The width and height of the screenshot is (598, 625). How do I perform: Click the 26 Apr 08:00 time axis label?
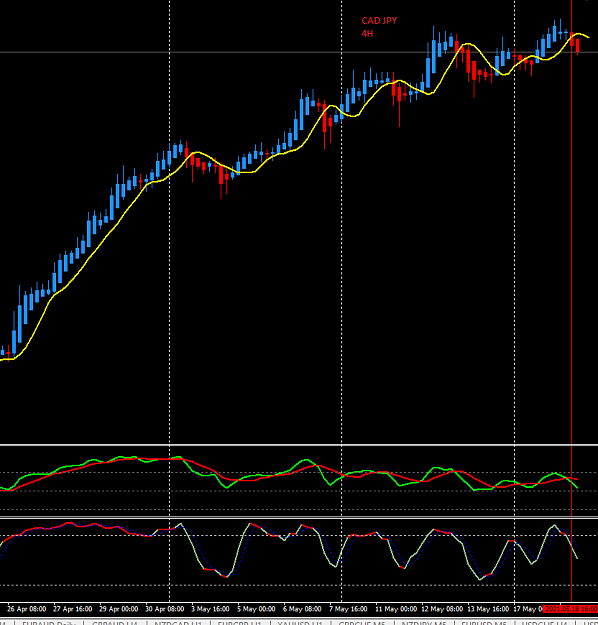[26, 609]
